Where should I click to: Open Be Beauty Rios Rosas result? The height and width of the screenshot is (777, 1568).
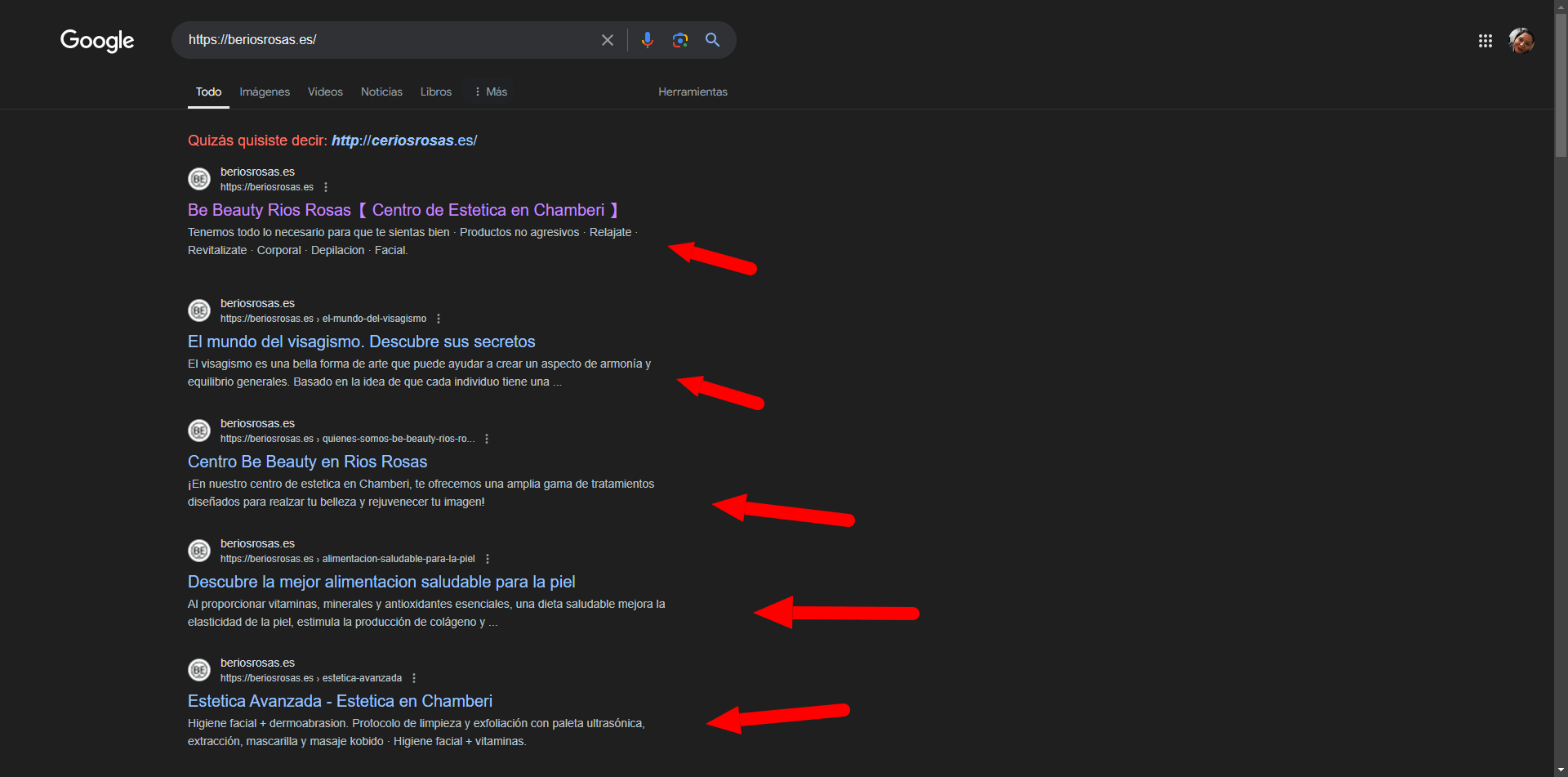click(403, 210)
